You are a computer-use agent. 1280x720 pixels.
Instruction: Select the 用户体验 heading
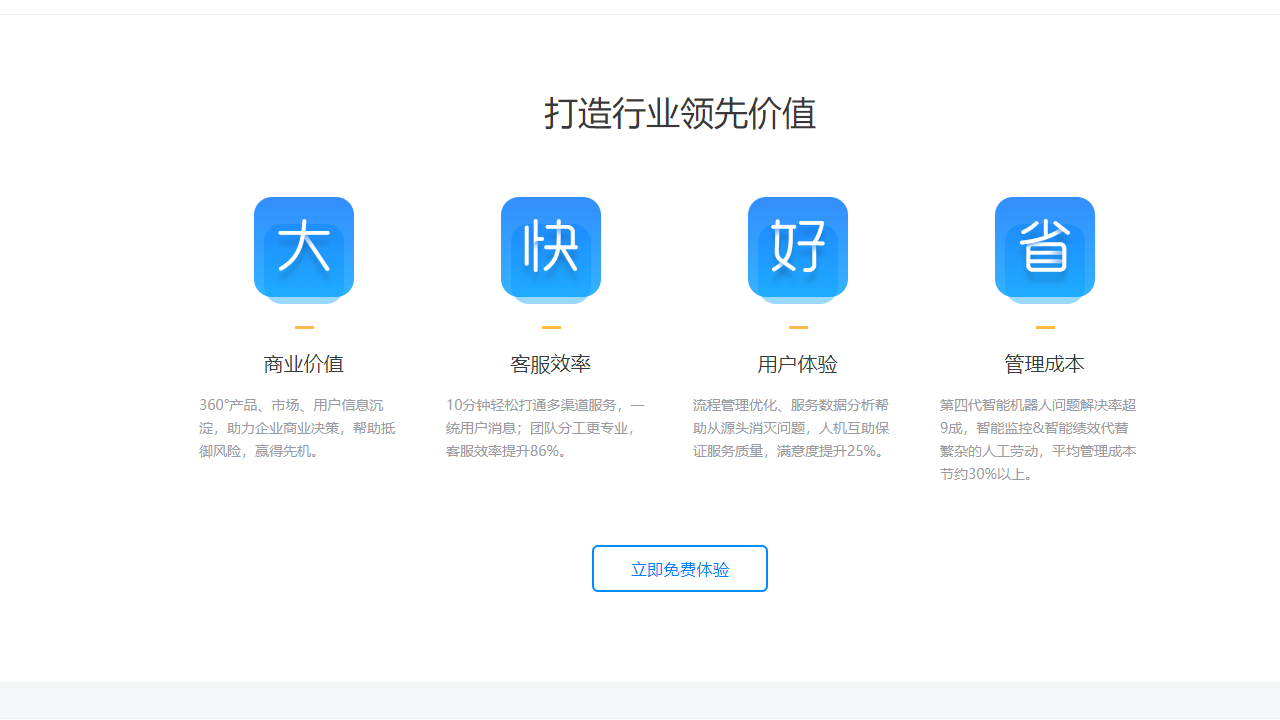798,364
